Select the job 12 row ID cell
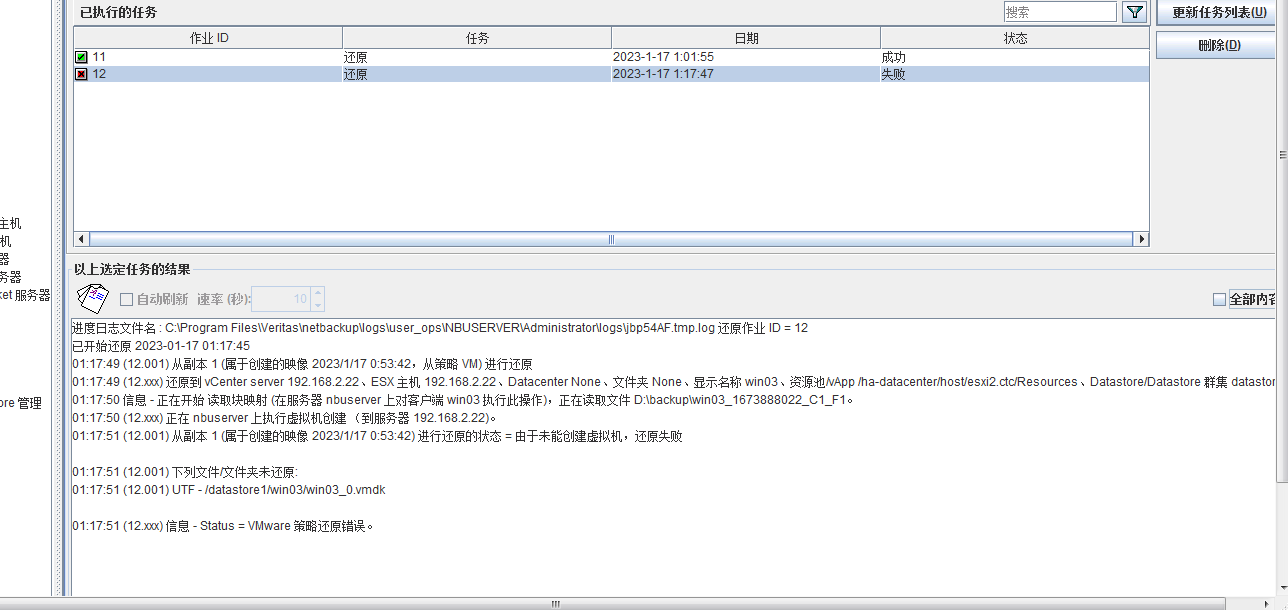 (209, 74)
